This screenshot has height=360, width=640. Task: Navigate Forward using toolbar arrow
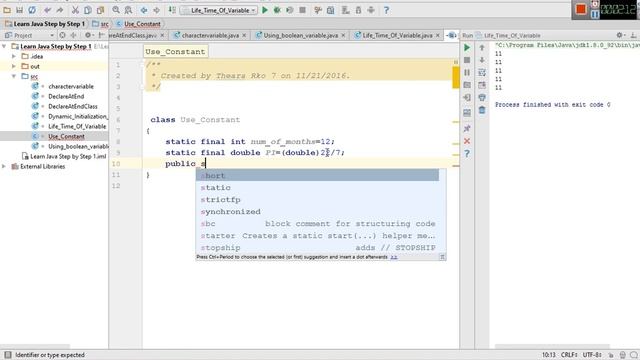click(x=156, y=10)
